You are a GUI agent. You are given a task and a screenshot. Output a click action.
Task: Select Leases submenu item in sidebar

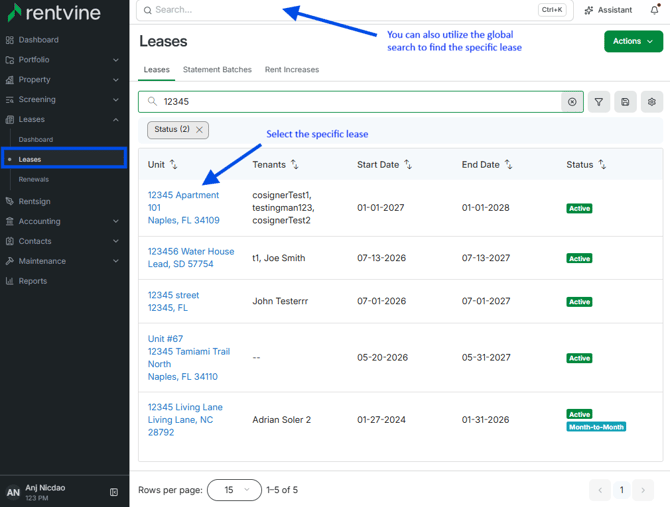click(x=64, y=159)
